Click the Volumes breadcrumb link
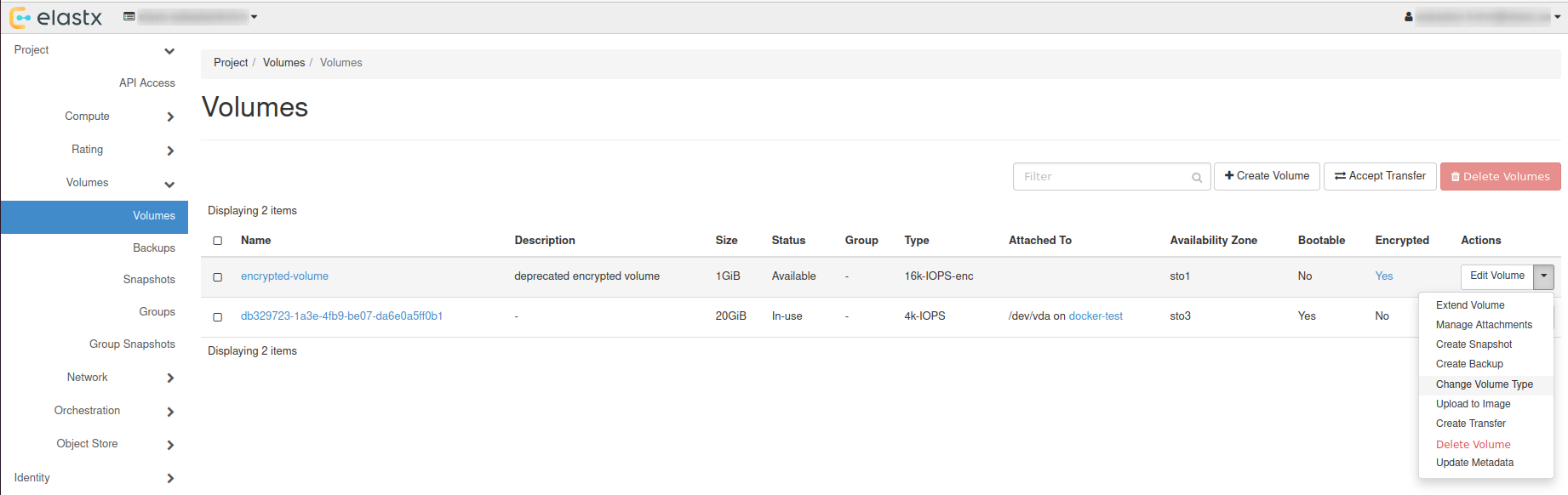Viewport: 1568px width, 495px height. [x=283, y=63]
